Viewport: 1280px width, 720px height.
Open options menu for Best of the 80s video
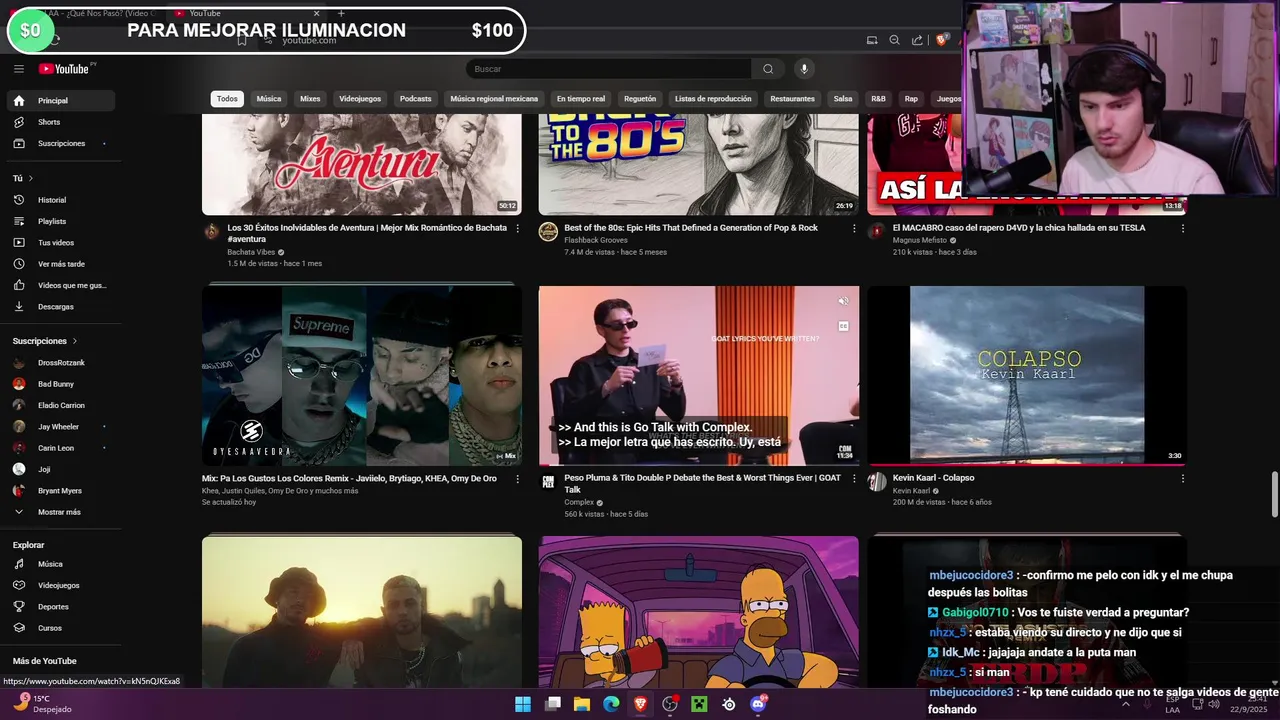point(854,229)
